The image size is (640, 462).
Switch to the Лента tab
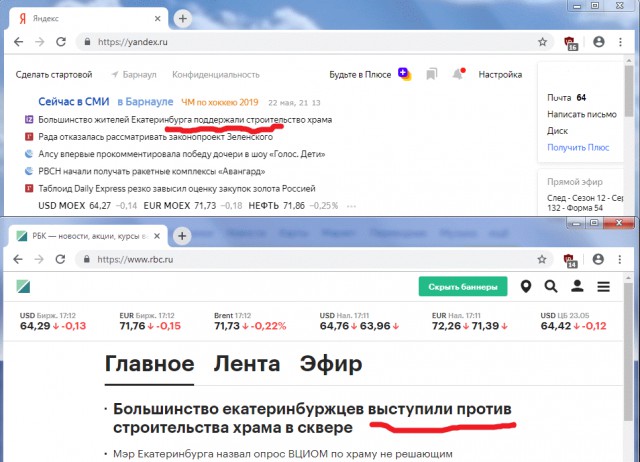point(247,363)
